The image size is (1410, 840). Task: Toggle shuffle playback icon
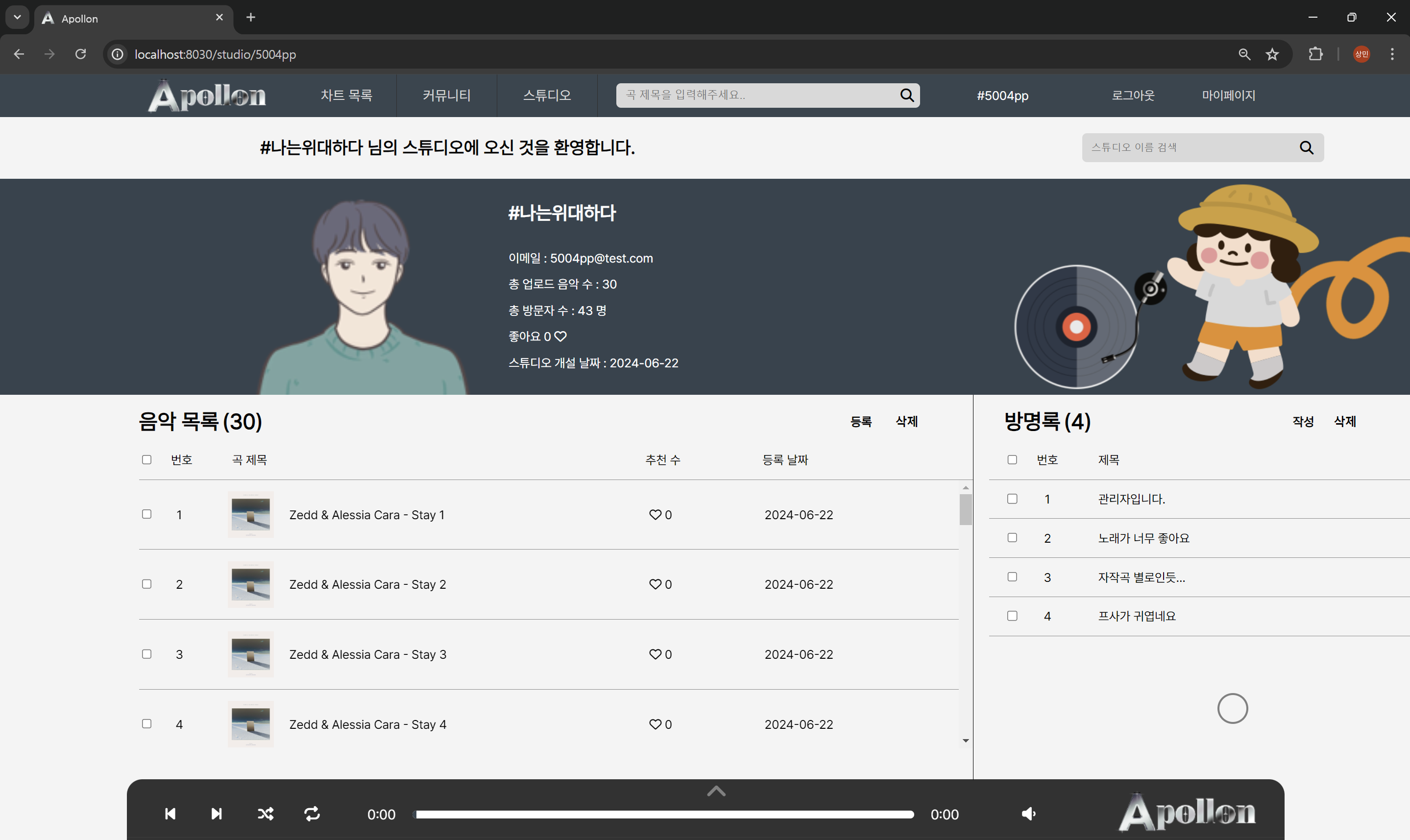(x=266, y=814)
